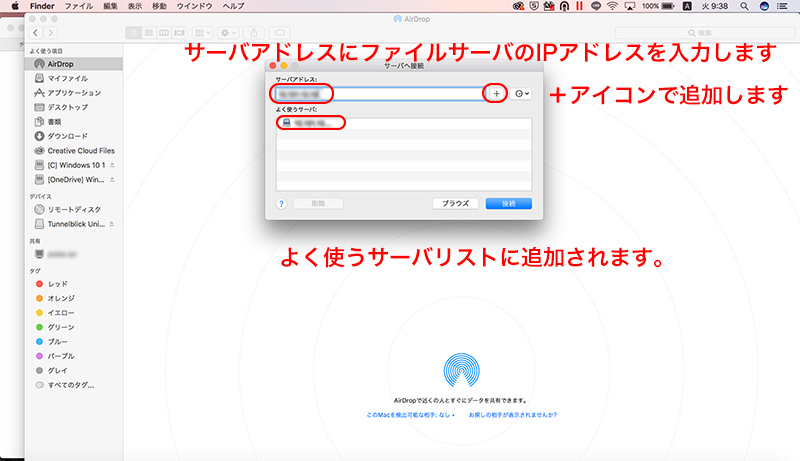Select リモートディスク in sidebar

click(74, 210)
